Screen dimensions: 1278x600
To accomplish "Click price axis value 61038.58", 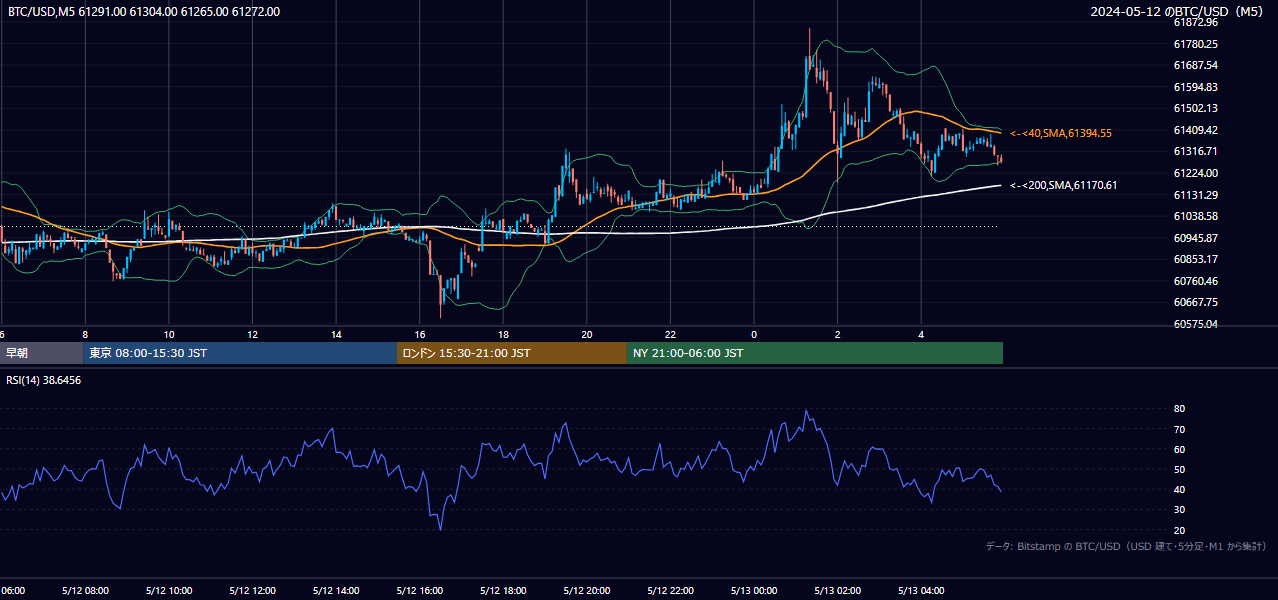I will 1195,216.
